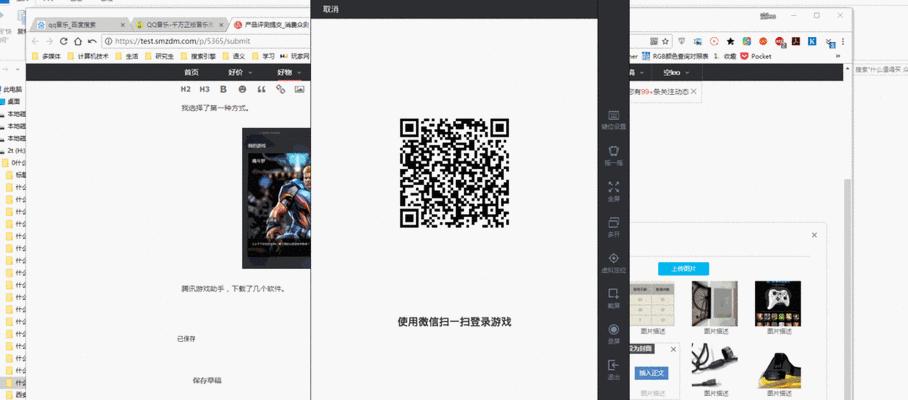Go forward in the browser

coord(49,41)
